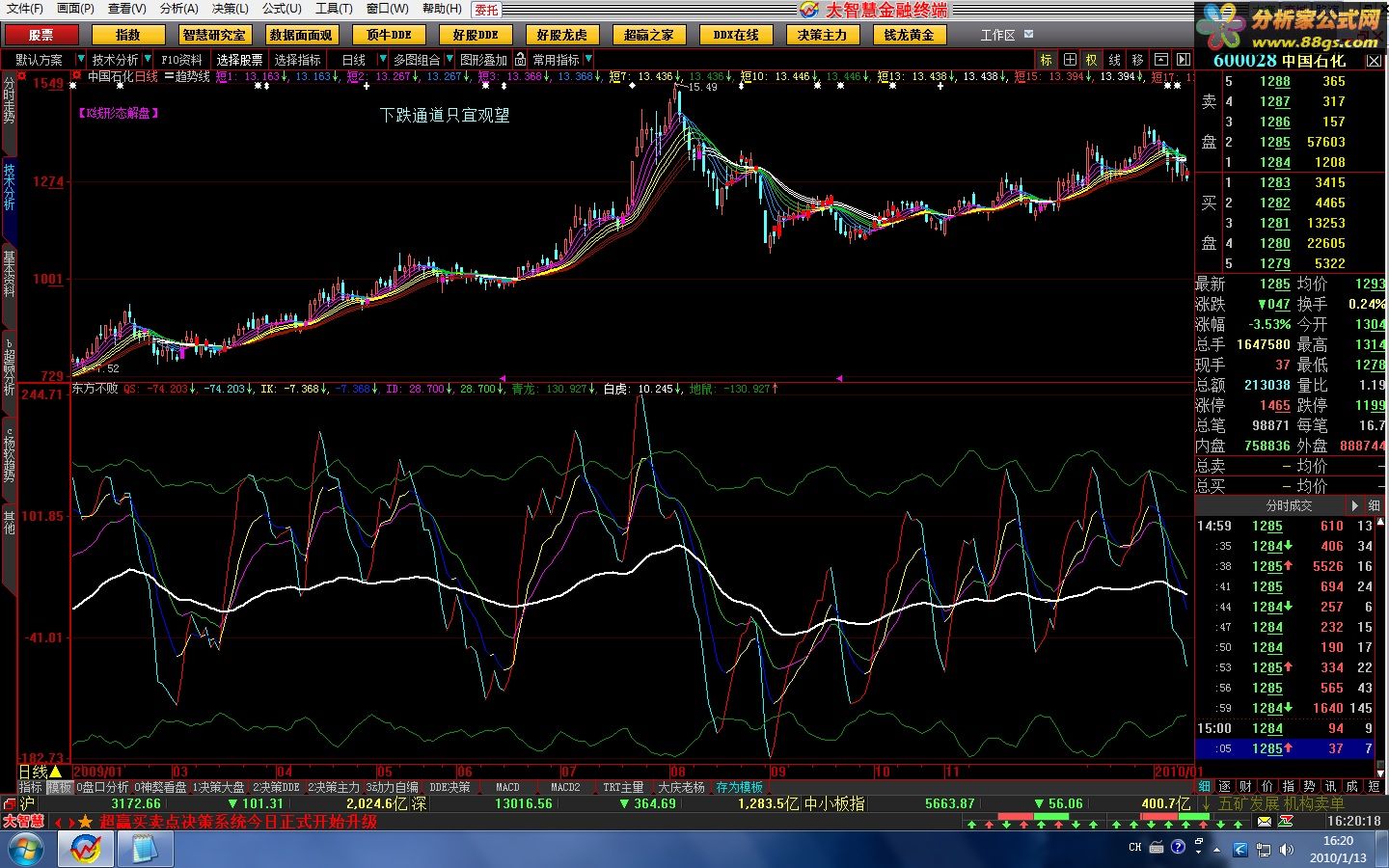Switch to the DDE决策 indicator tab

click(450, 787)
